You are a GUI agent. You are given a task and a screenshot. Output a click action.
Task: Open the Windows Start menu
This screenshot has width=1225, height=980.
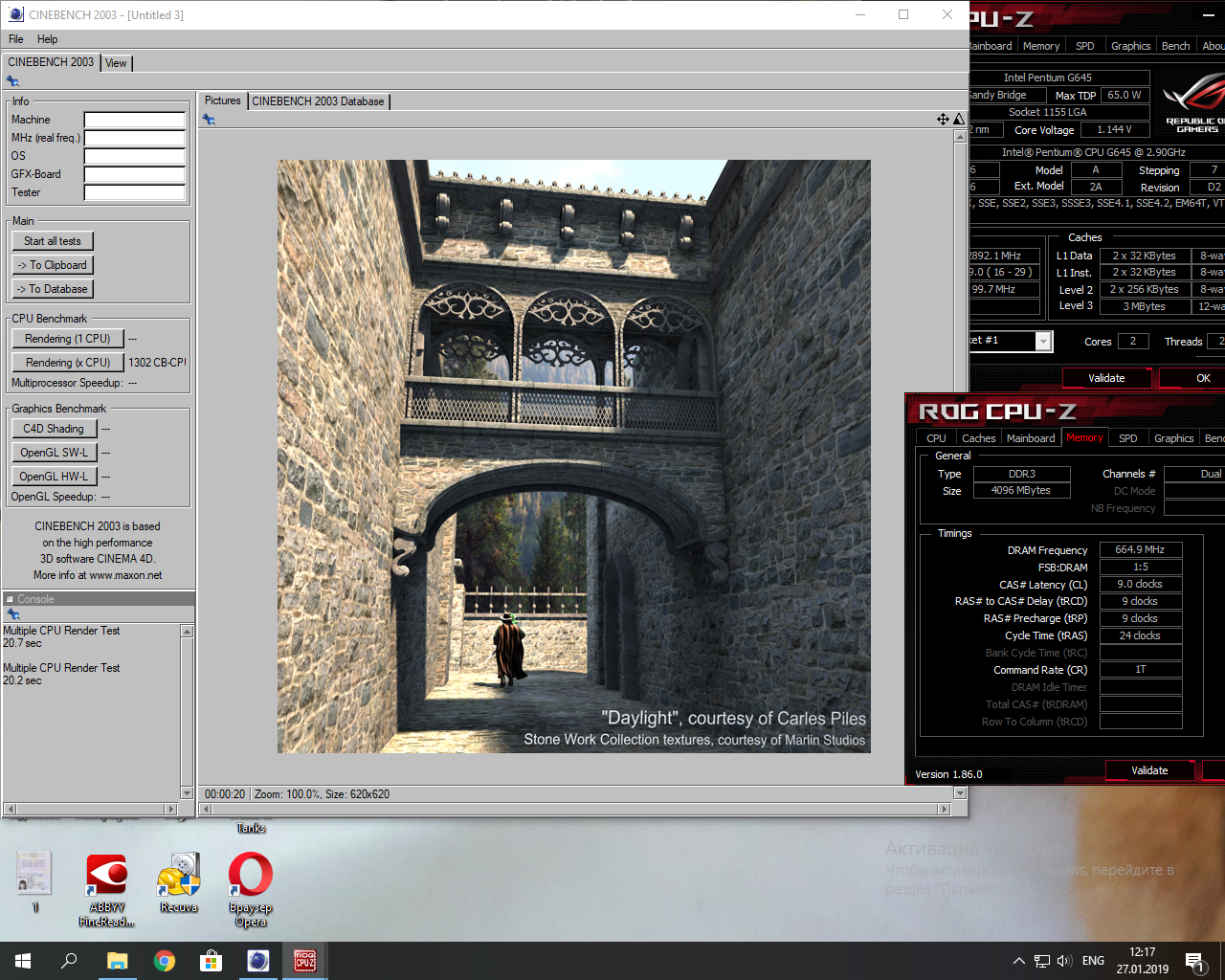point(23,961)
